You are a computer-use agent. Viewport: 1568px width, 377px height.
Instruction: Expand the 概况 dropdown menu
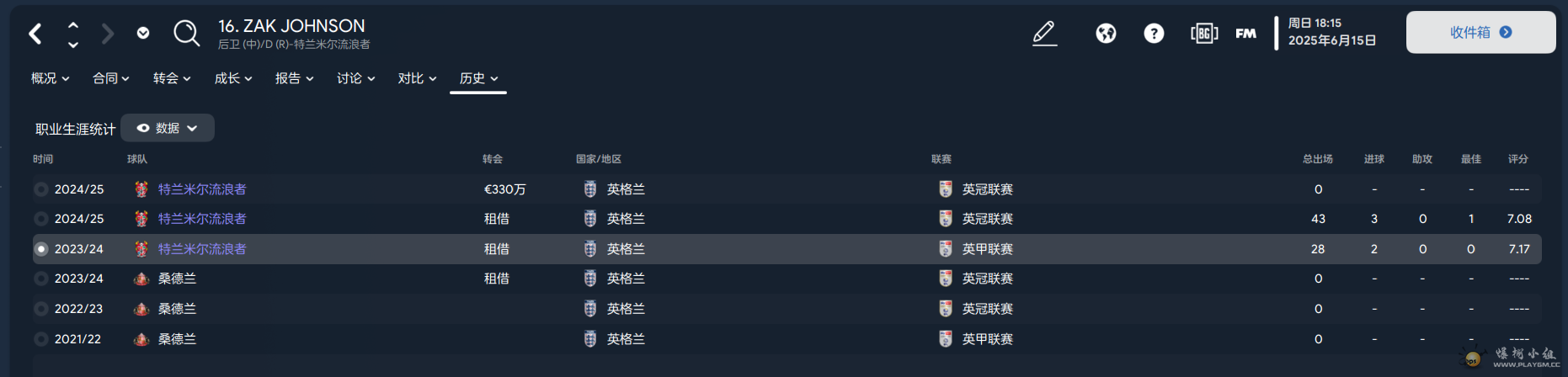(50, 78)
